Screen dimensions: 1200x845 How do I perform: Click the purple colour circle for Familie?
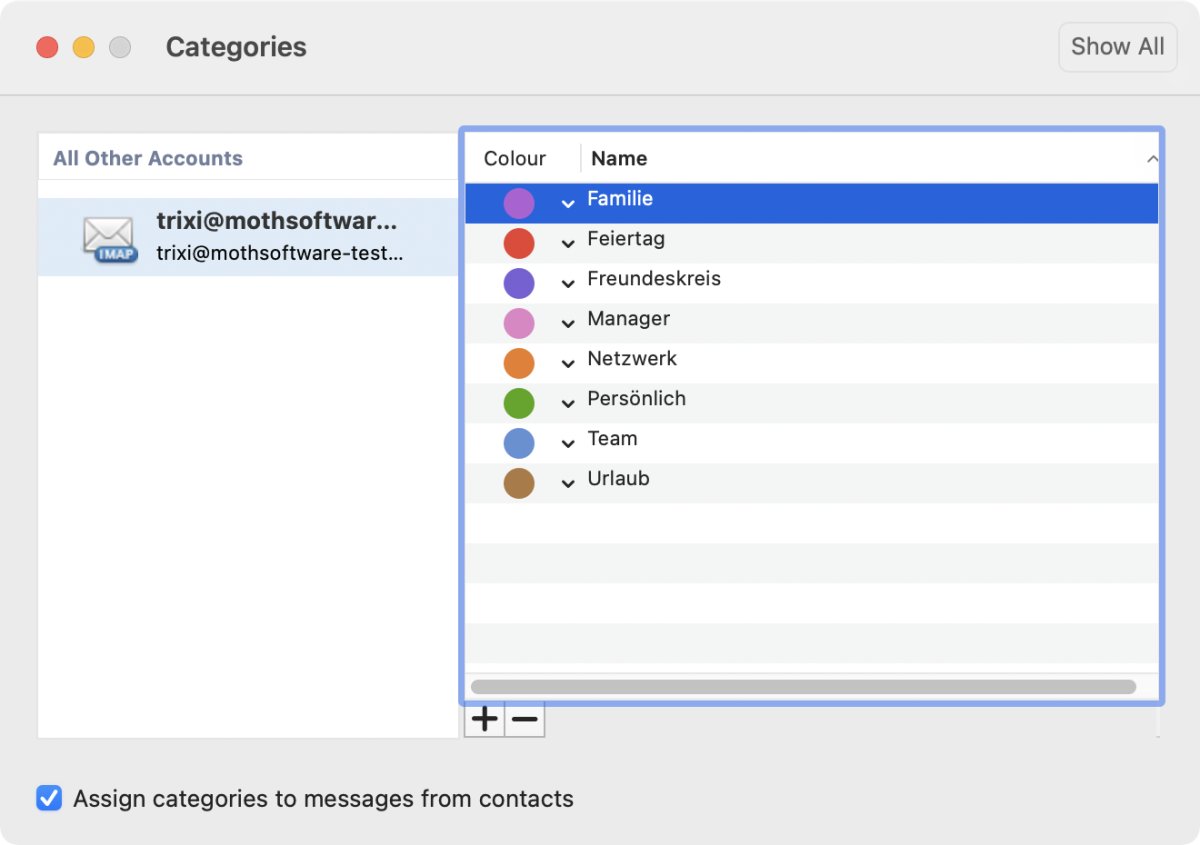(518, 203)
